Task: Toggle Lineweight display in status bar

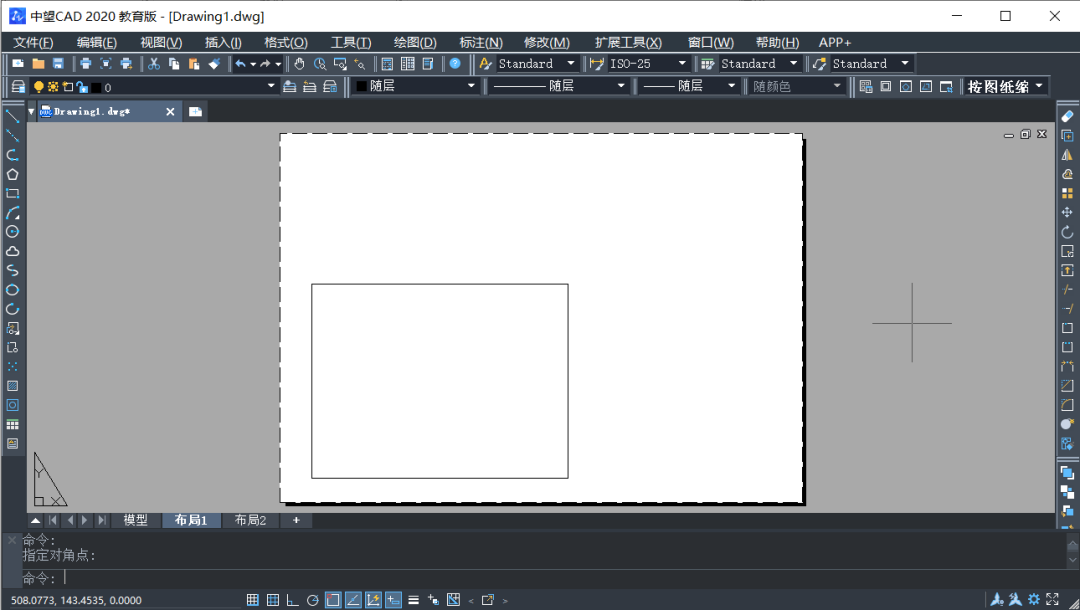Action: pos(413,600)
